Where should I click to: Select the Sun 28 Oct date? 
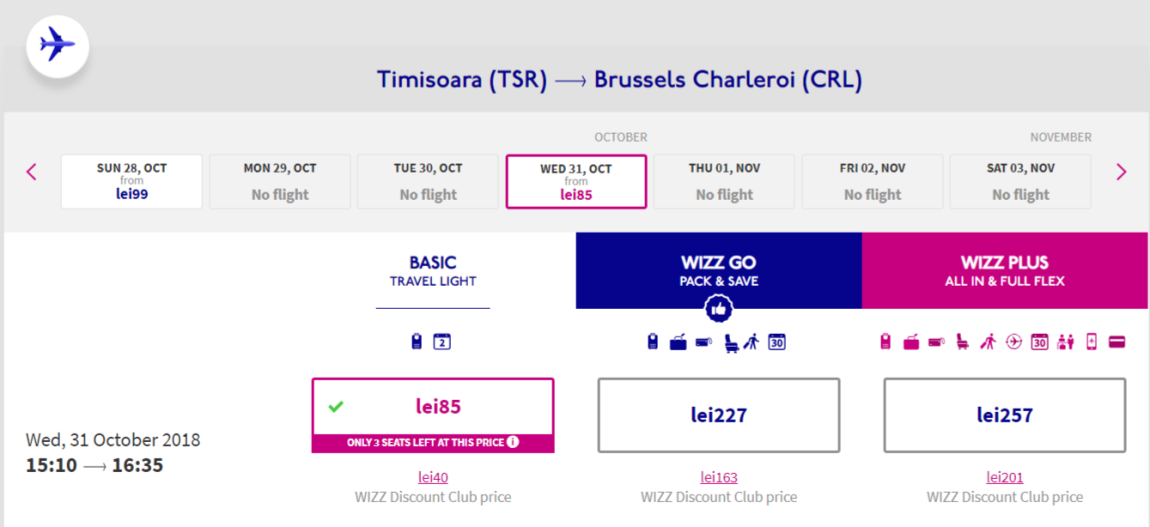pyautogui.click(x=132, y=182)
